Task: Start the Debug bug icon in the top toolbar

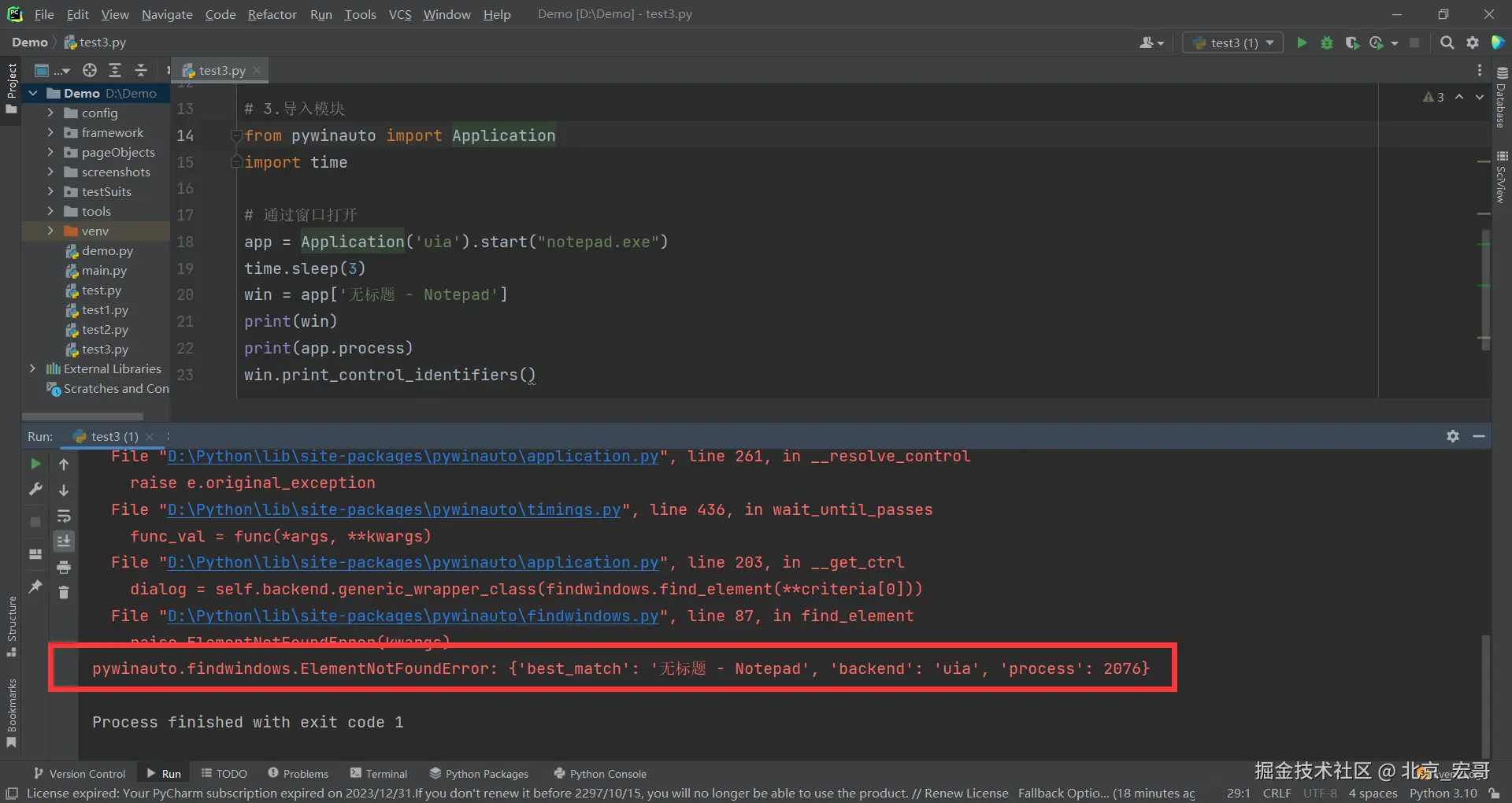Action: point(1327,43)
